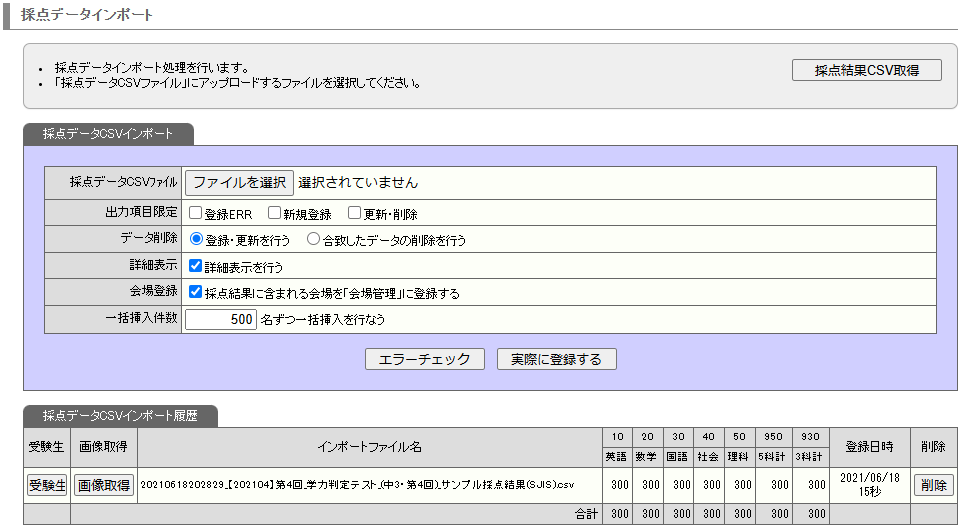Run the エラーチェック button
Viewport: 959px width, 526px height.
click(x=425, y=359)
